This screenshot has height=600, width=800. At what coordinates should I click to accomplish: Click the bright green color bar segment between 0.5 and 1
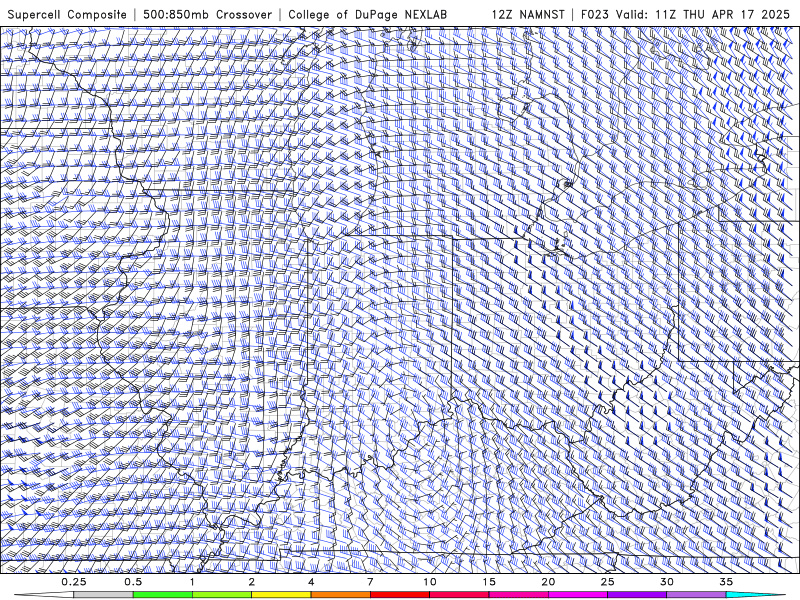click(x=163, y=595)
